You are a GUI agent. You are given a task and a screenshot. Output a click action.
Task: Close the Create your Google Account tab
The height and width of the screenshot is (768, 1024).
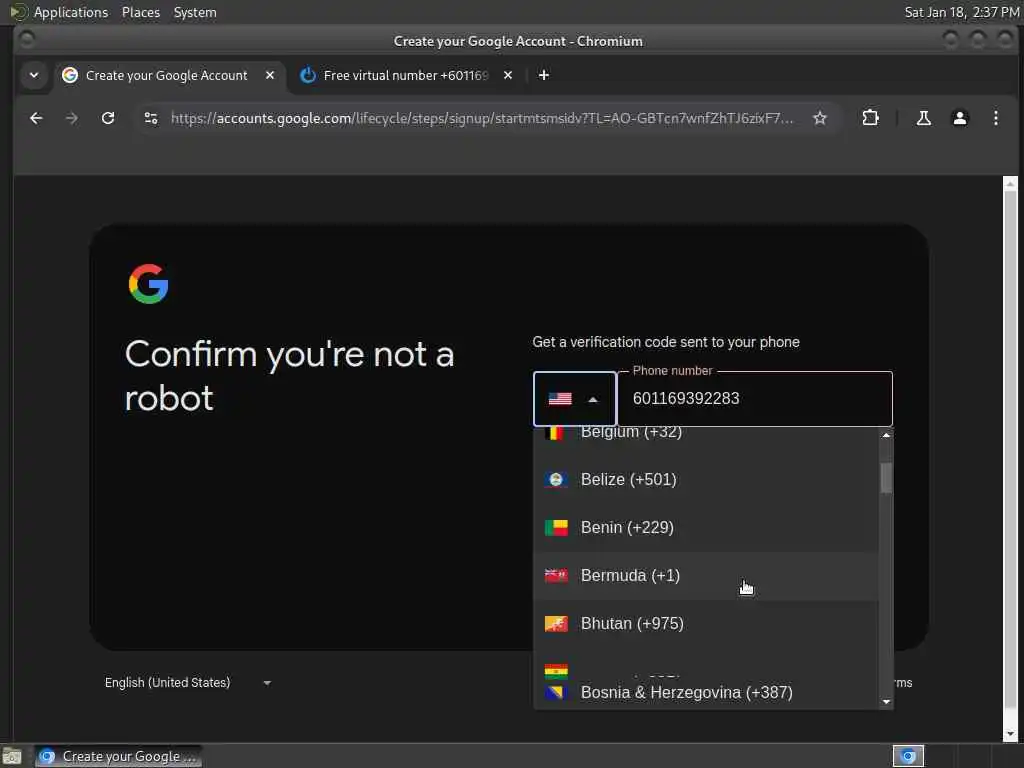tap(270, 75)
